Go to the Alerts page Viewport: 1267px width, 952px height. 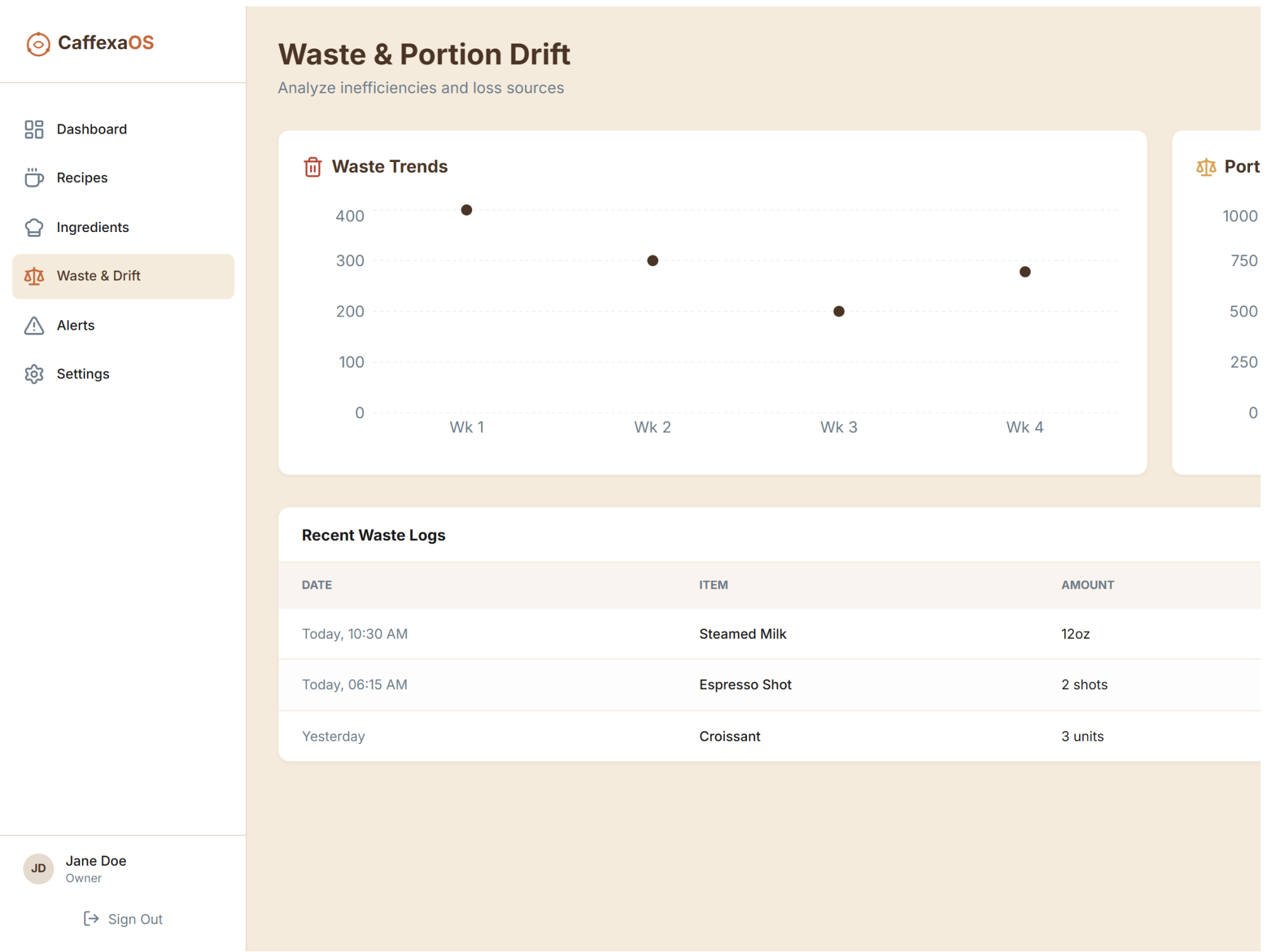(76, 325)
